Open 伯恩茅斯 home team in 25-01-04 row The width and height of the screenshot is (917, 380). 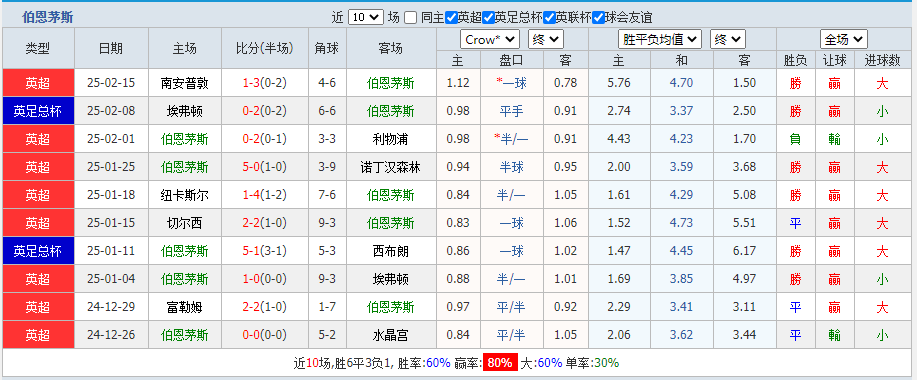184,279
